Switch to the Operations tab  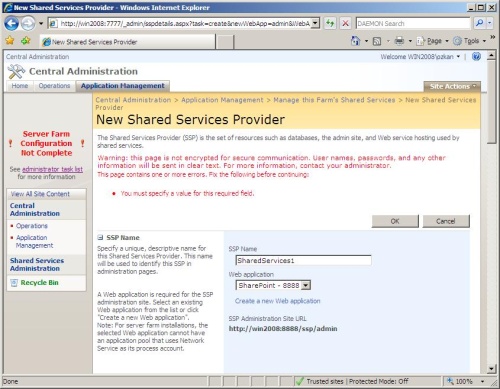coord(54,86)
